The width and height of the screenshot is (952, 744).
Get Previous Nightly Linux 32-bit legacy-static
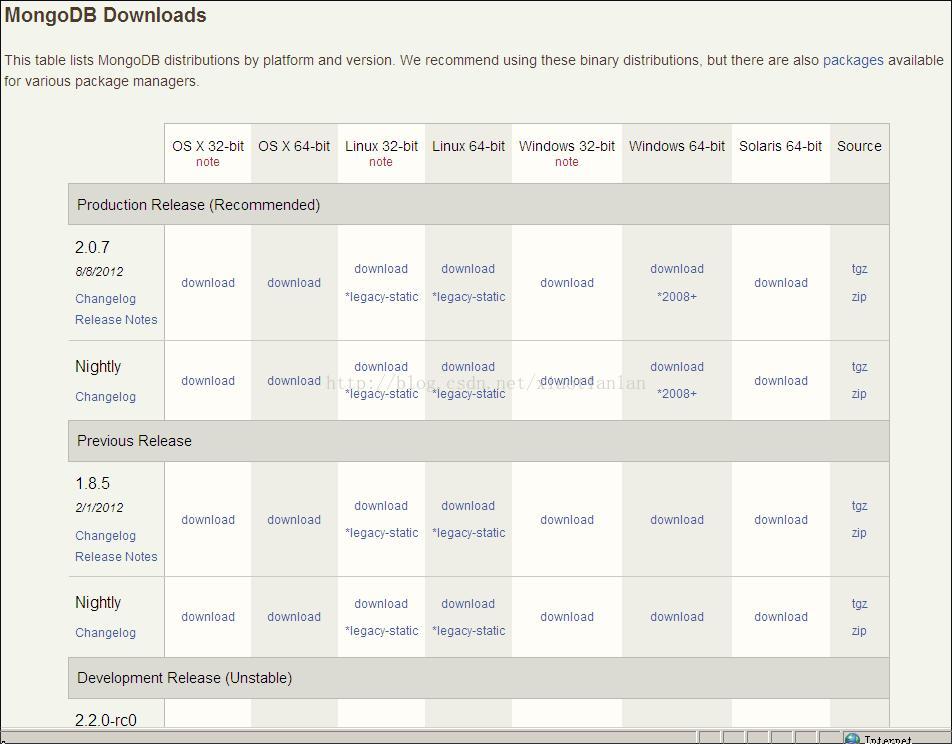tap(381, 631)
